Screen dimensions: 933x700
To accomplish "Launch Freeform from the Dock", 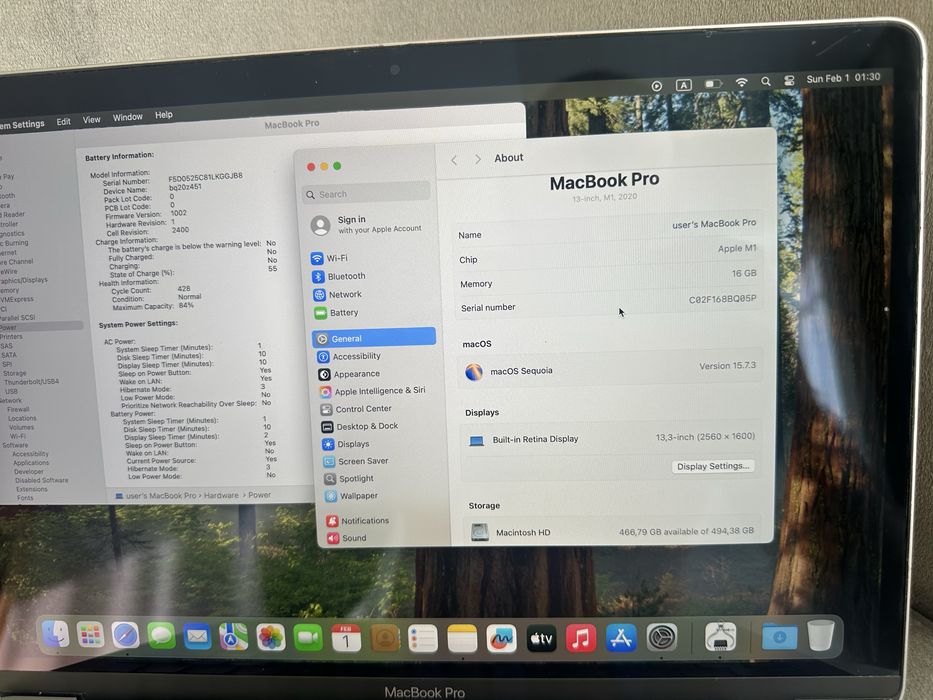I will pos(502,639).
